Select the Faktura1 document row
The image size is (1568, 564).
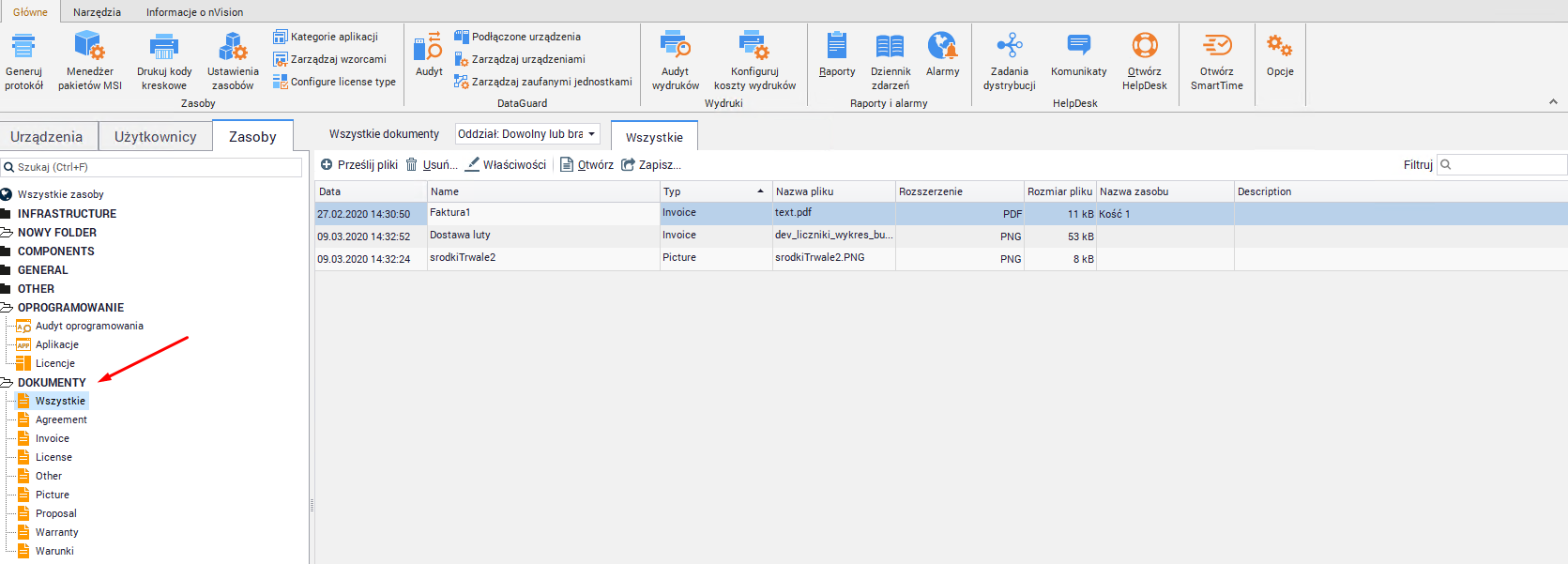pos(543,213)
